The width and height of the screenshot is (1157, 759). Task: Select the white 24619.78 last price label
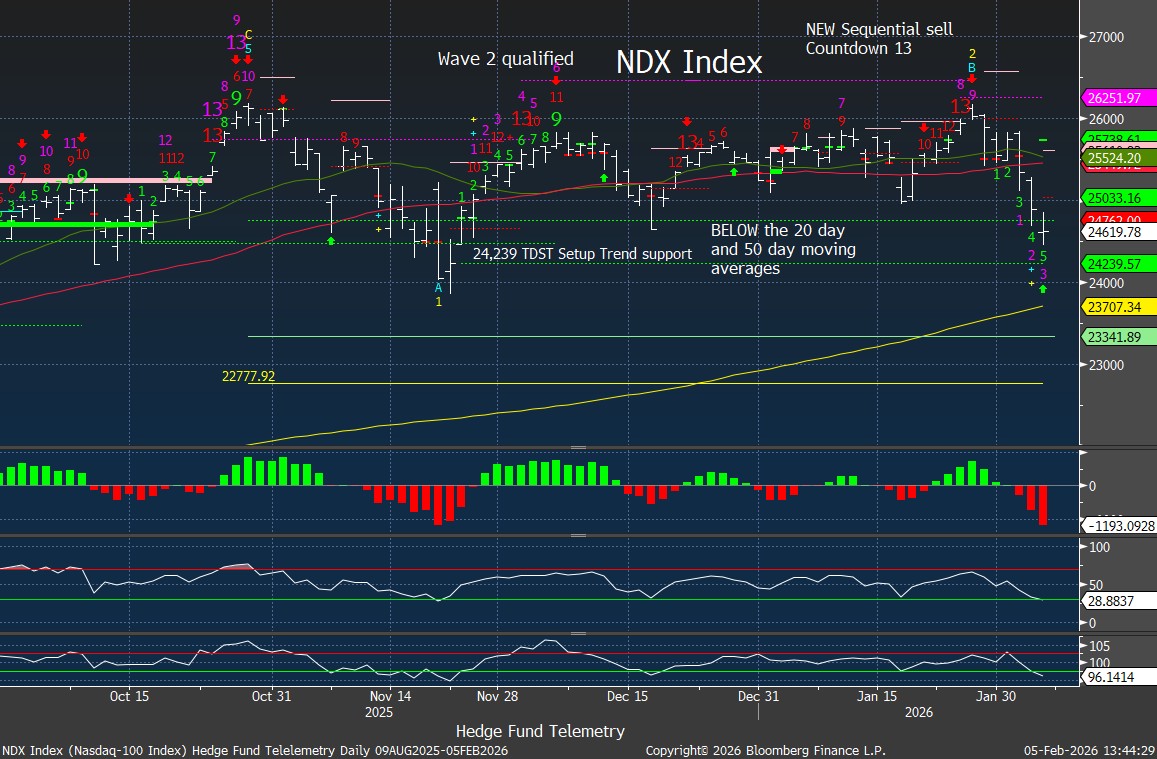tap(1118, 232)
